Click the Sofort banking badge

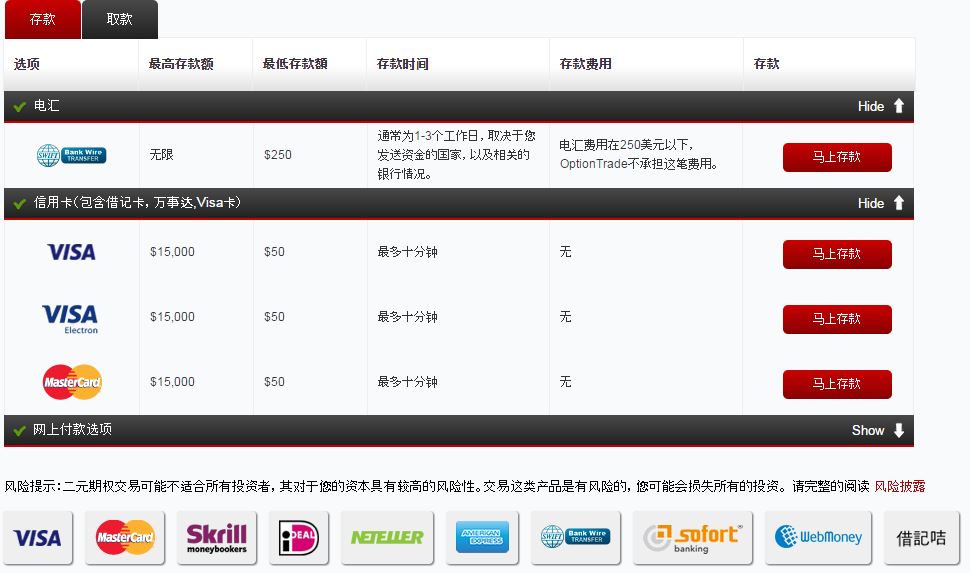click(692, 538)
